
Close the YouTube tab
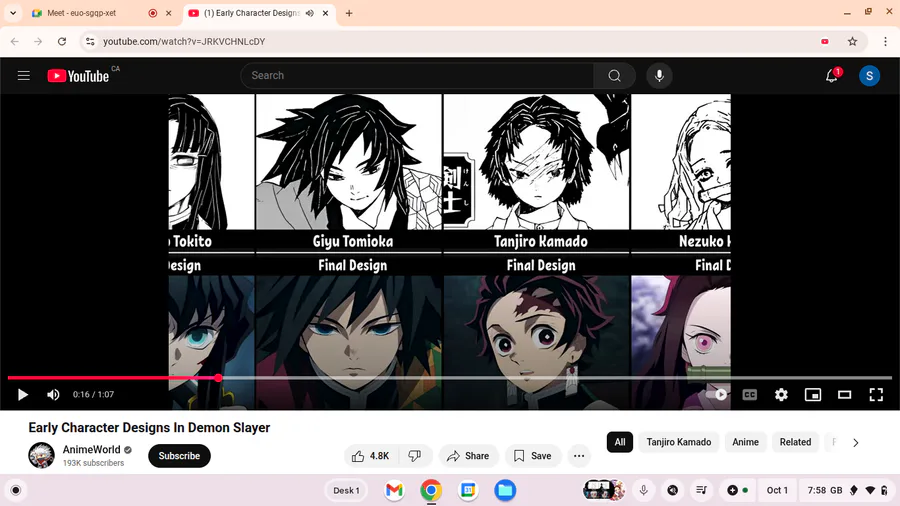325,13
